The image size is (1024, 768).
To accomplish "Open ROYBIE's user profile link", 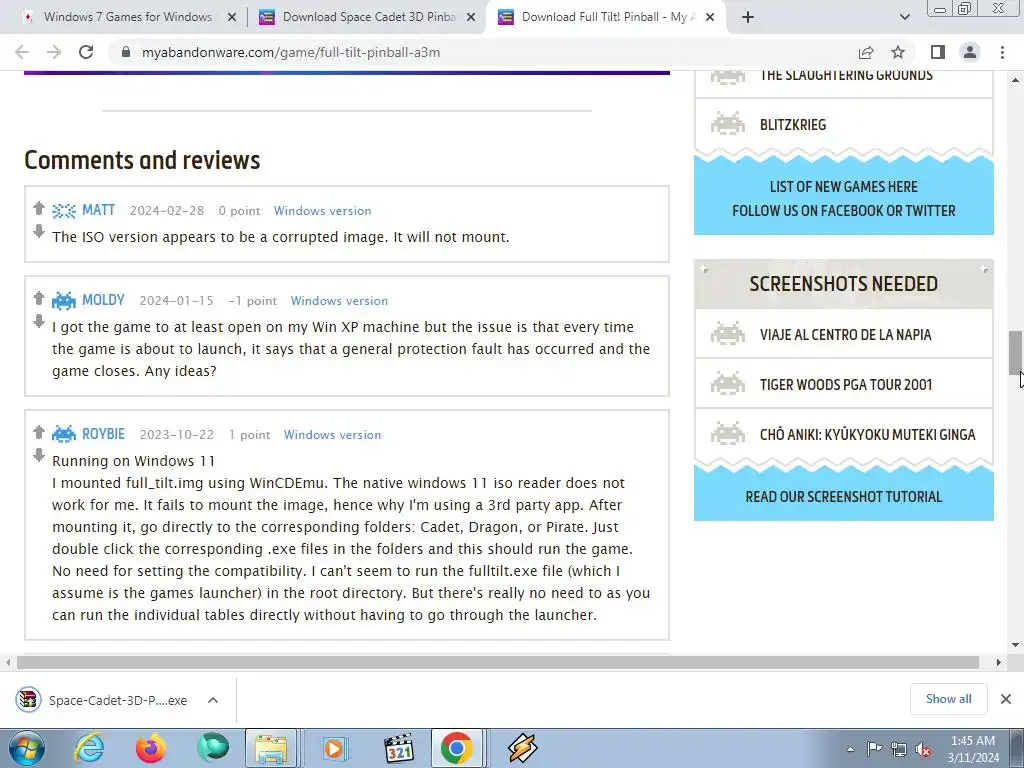I will click(103, 434).
